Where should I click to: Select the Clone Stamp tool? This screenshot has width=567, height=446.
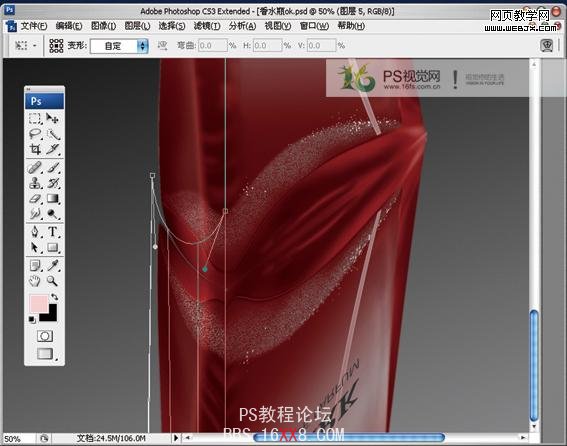coord(35,183)
